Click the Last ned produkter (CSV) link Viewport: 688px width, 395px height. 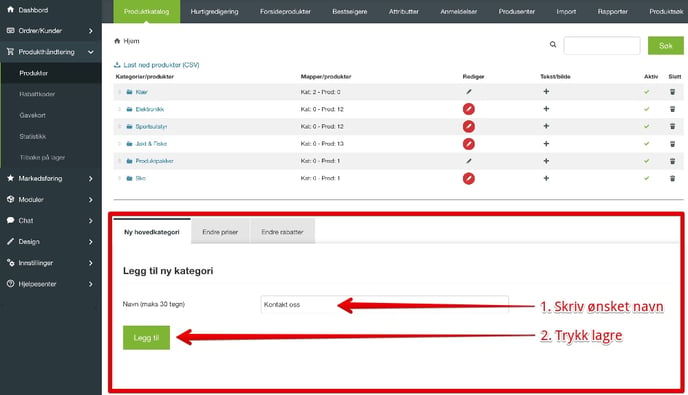click(x=161, y=65)
